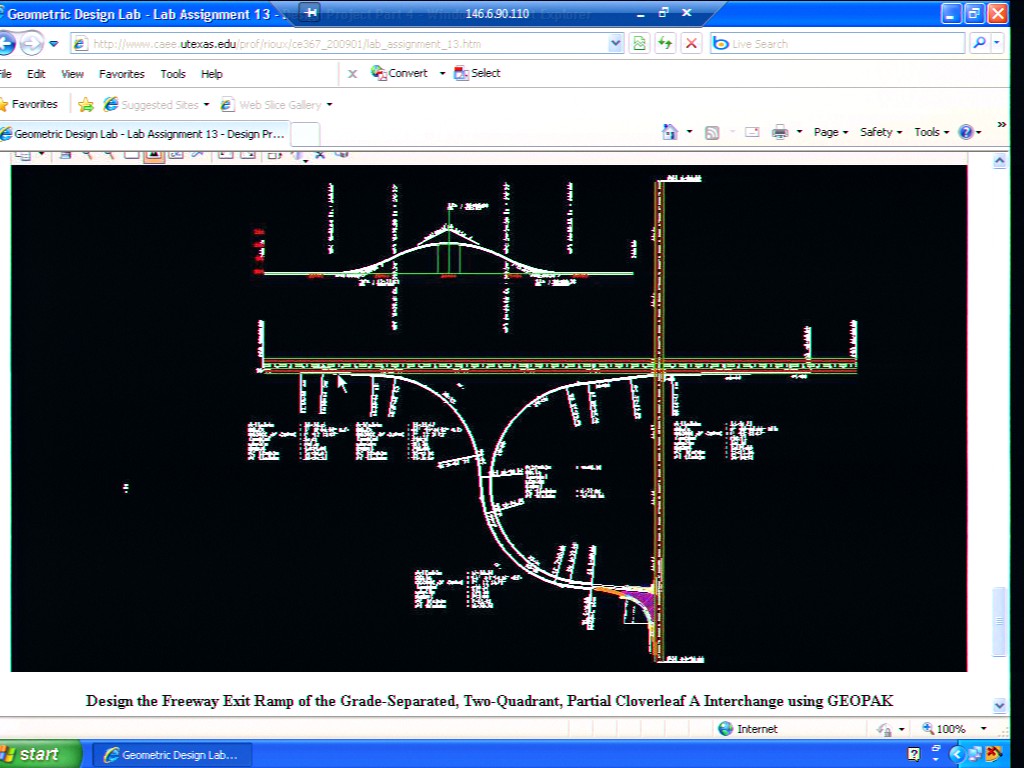Open the search provider options dropdown

997,43
